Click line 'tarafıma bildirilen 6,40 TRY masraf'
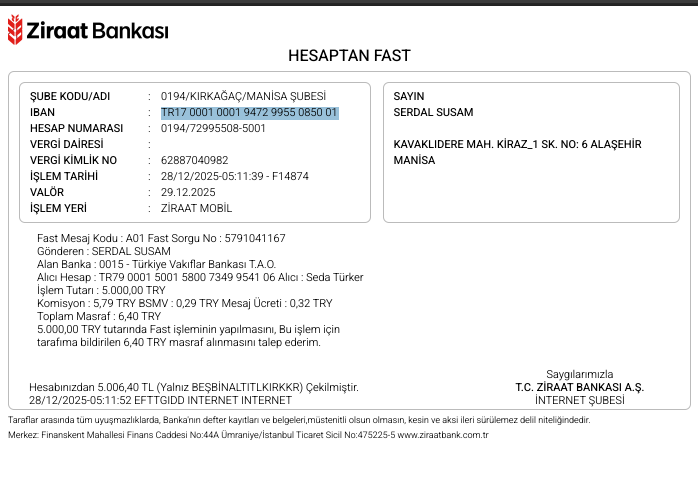Viewport: 698px width, 495px height. coord(179,343)
